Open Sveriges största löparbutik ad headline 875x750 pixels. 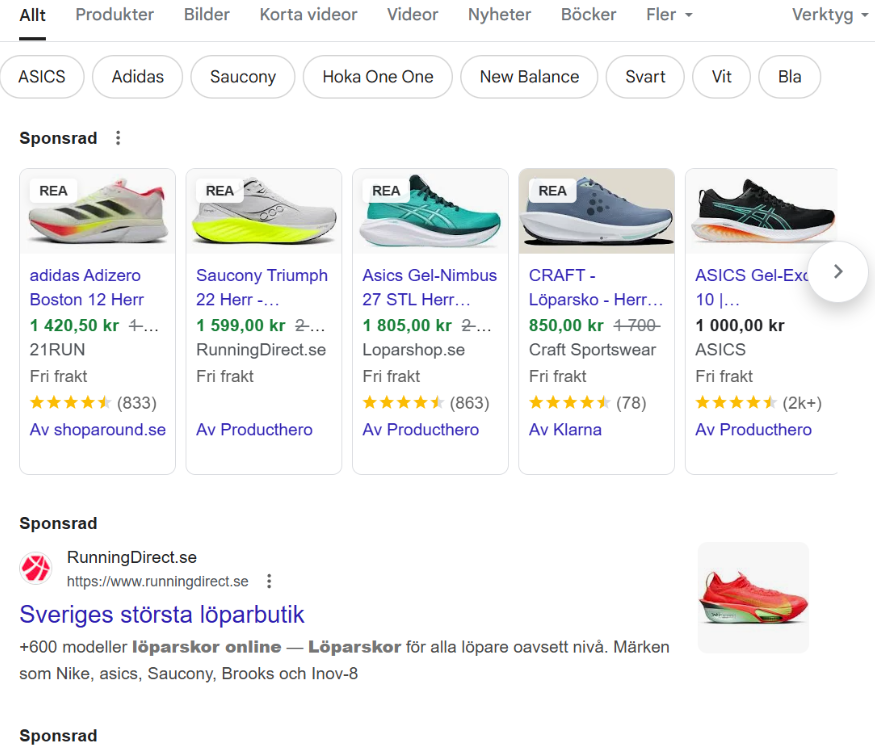pyautogui.click(x=162, y=614)
